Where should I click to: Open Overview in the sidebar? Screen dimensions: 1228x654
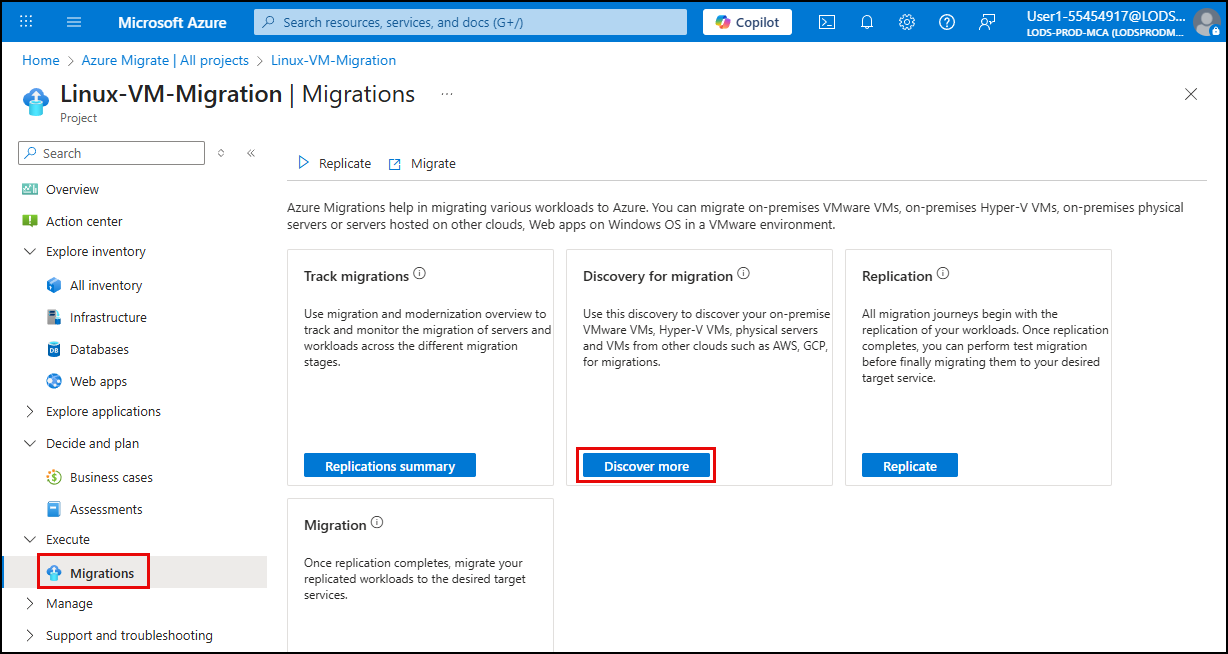click(x=72, y=189)
